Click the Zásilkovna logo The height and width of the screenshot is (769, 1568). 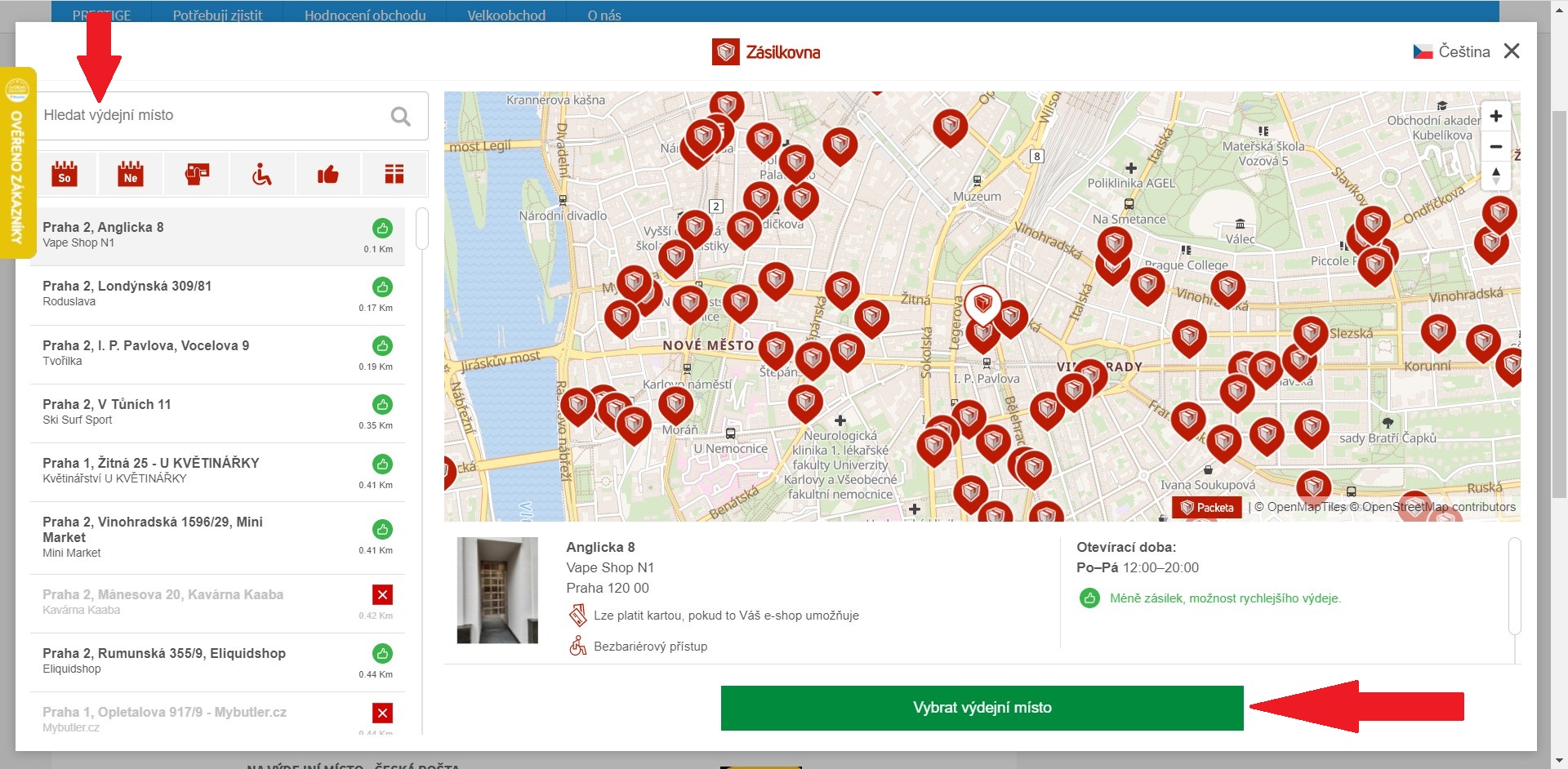click(766, 52)
